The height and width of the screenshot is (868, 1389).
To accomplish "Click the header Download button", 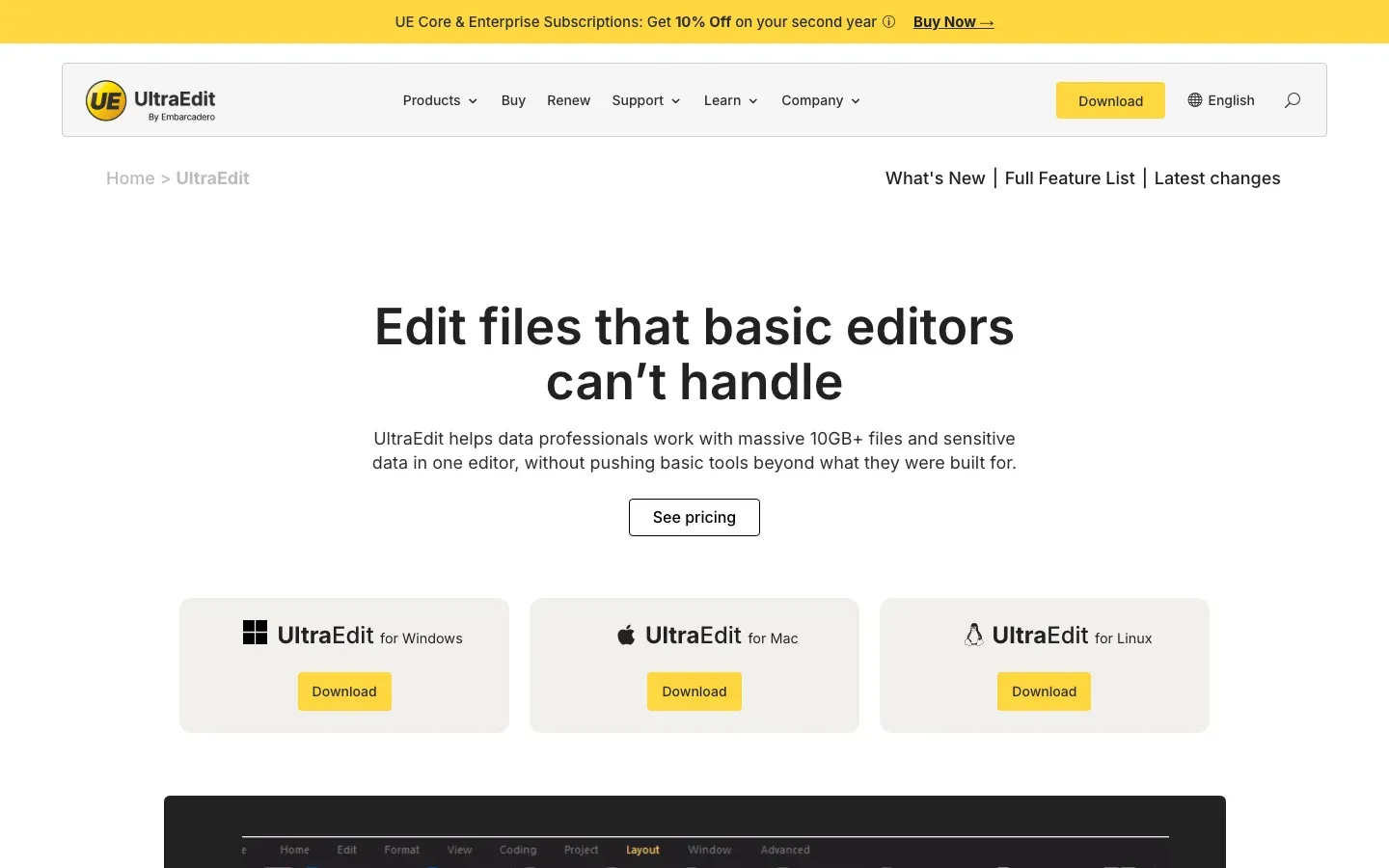I will (x=1110, y=100).
